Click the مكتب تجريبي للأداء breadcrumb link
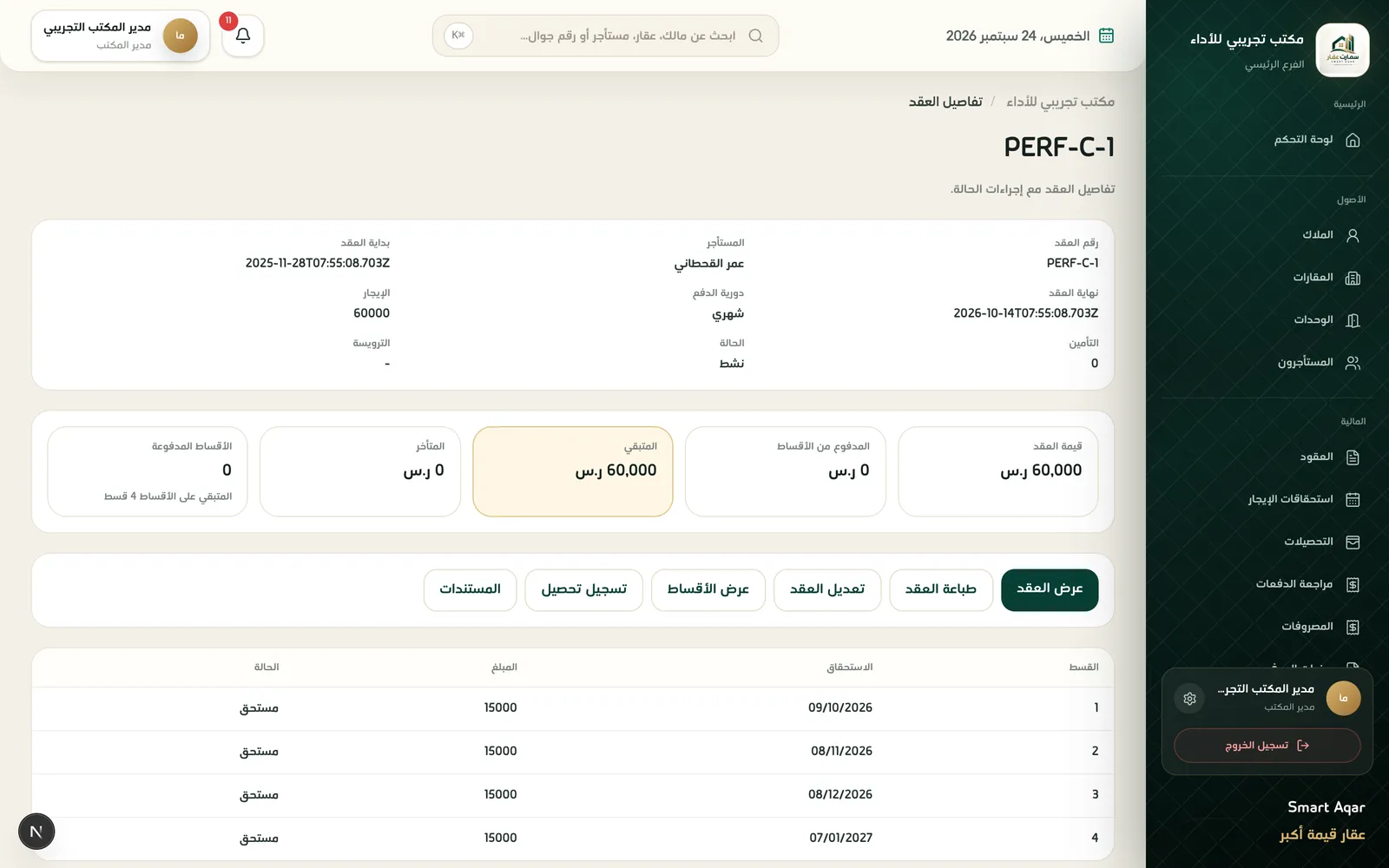 coord(1060,102)
